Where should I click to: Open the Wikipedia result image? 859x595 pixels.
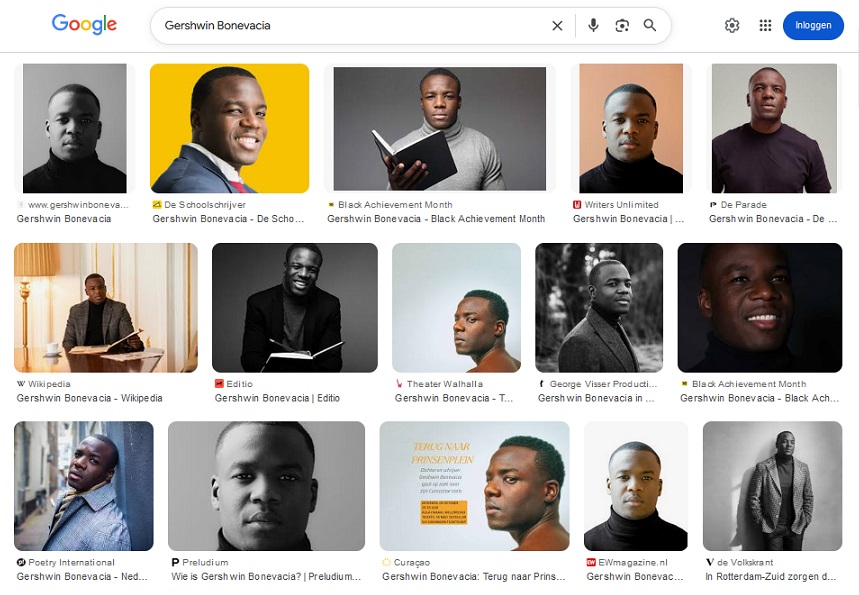tap(105, 307)
